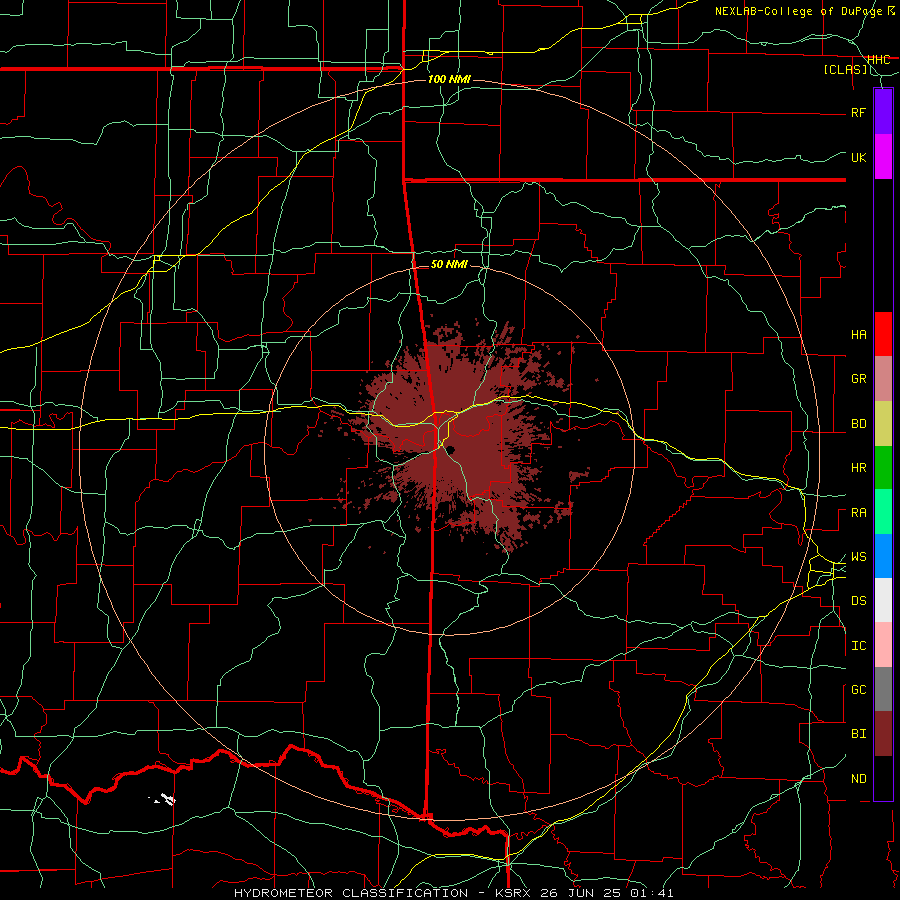Image resolution: width=900 pixels, height=900 pixels.
Task: Click the purple RF color swatch in legend
Action: point(883,112)
